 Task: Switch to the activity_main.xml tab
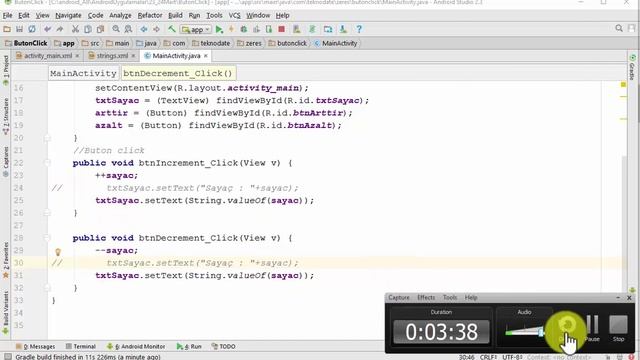47,56
